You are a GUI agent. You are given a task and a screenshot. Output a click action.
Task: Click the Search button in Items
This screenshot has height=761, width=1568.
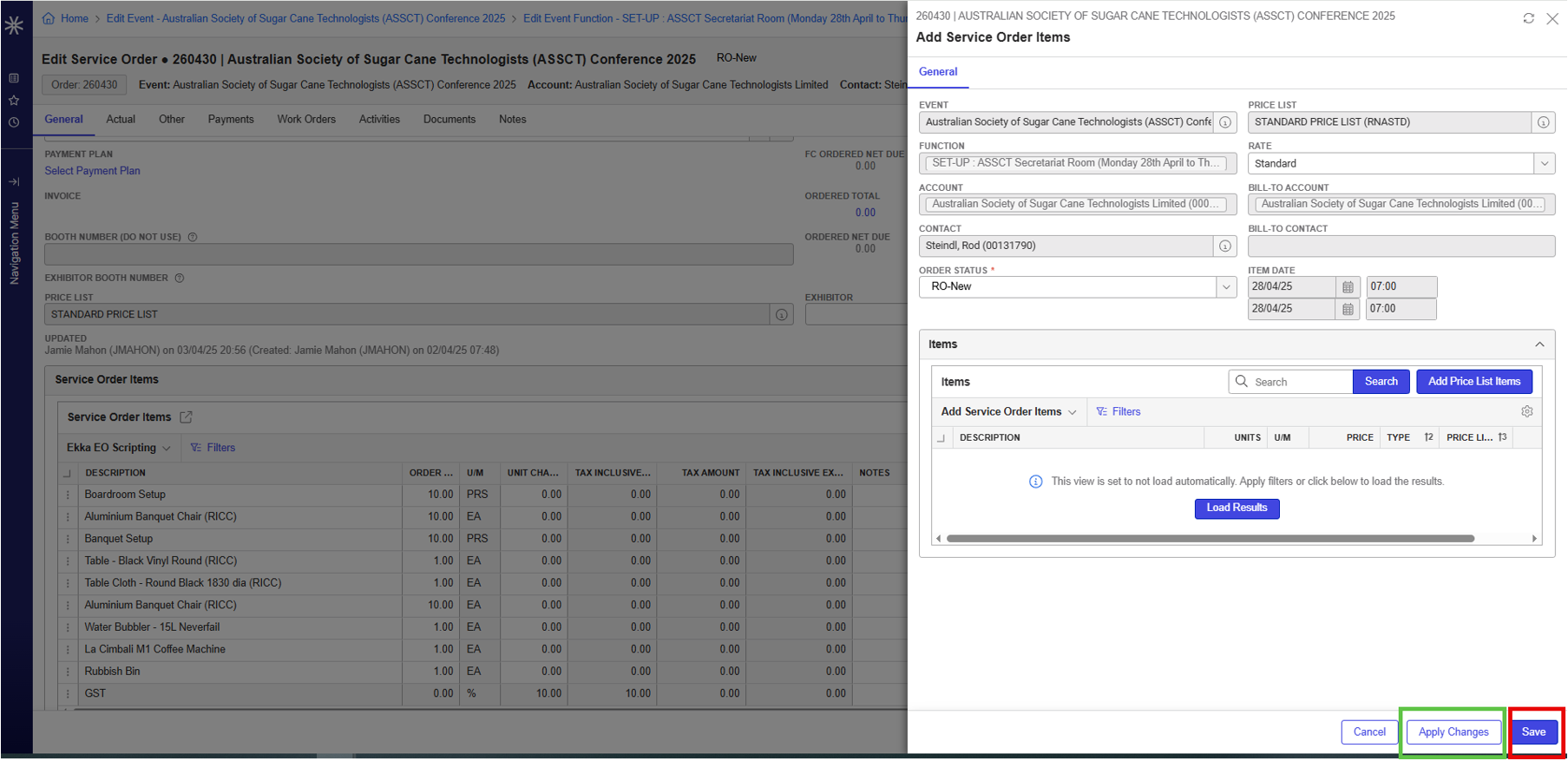click(x=1381, y=382)
